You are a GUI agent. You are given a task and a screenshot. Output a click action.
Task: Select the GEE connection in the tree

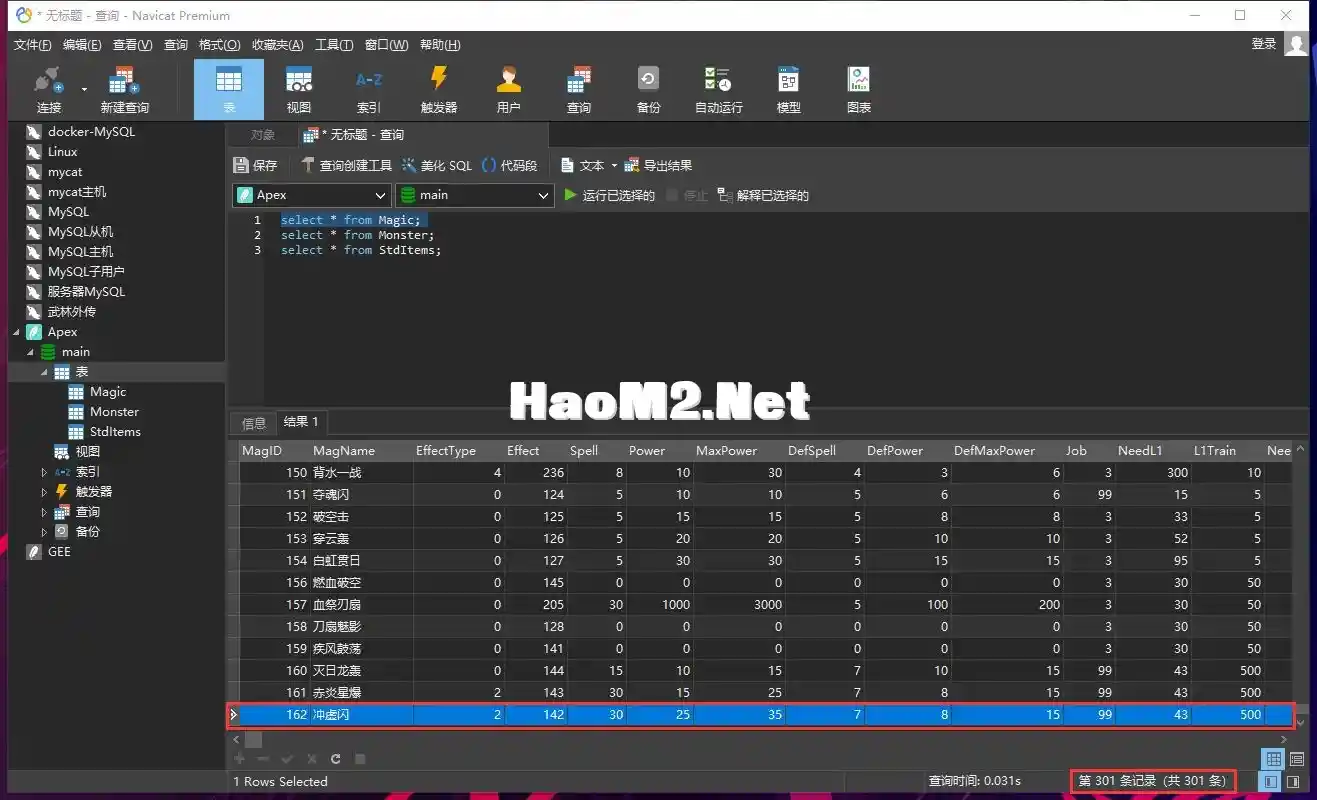coord(59,552)
